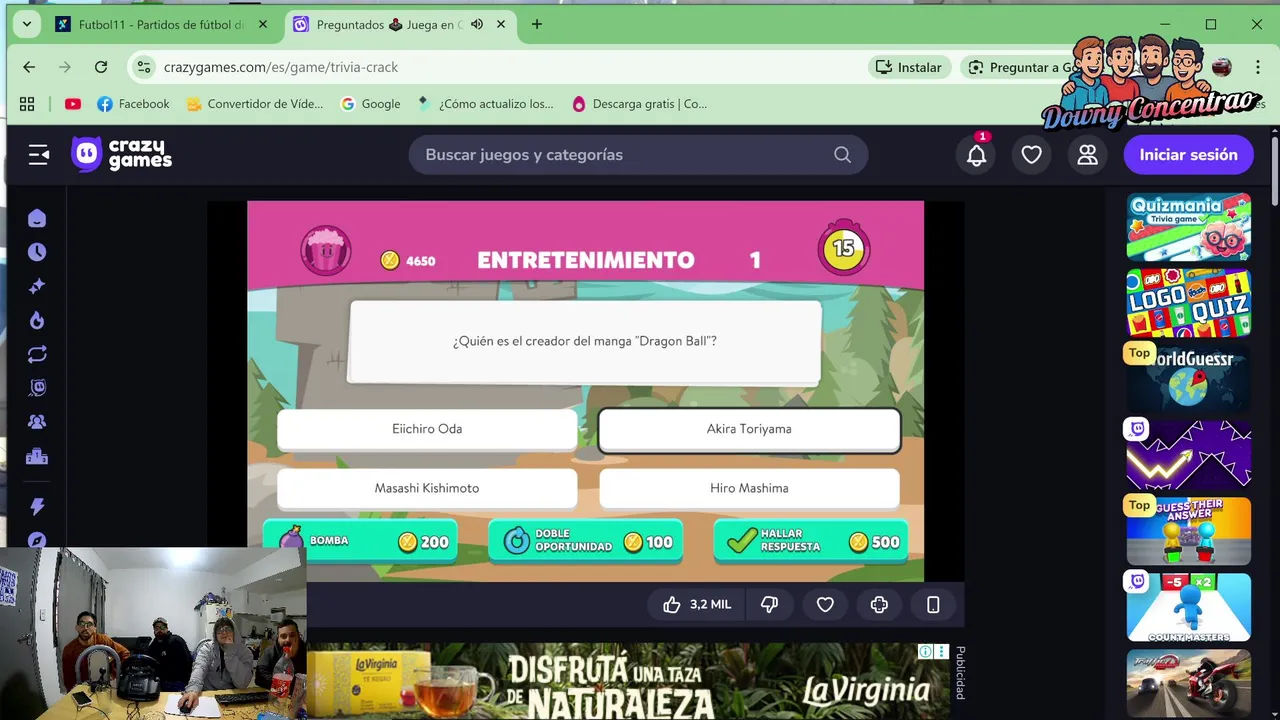Open the favorites heart in header
1280x720 pixels.
[1032, 155]
